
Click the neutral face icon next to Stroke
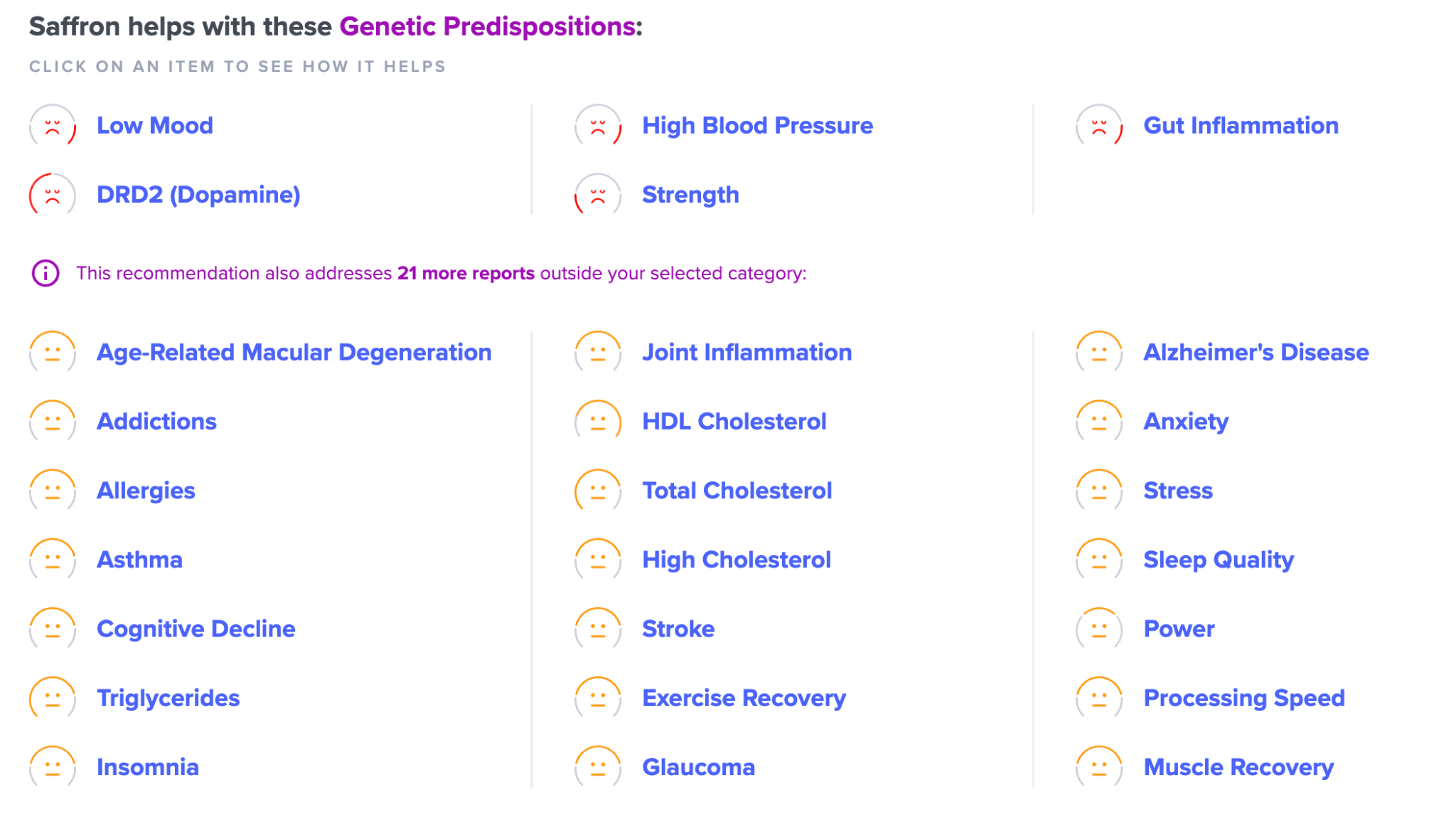coord(598,630)
